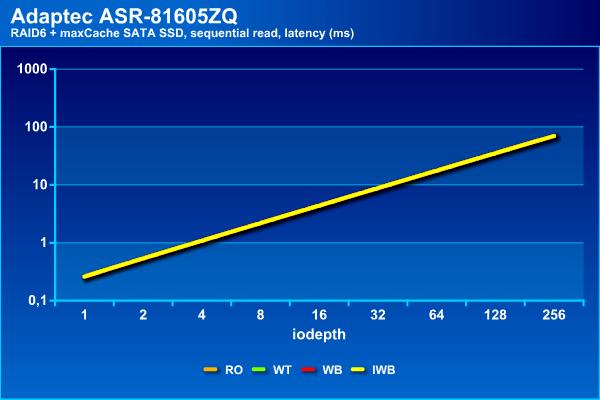Screen dimensions: 600x400
Task: Click the subtitle about RAID6 + maxCache SATA SSD
Action: click(182, 33)
